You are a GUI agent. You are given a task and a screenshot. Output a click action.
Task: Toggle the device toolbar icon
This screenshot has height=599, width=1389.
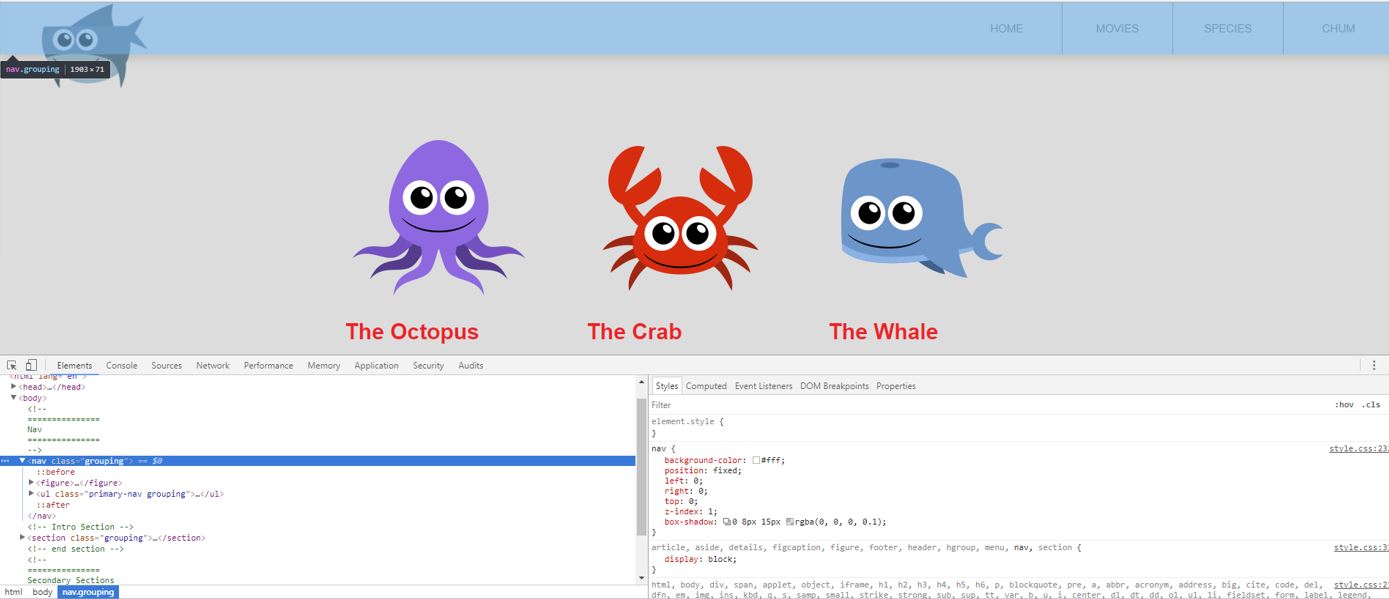coord(31,365)
